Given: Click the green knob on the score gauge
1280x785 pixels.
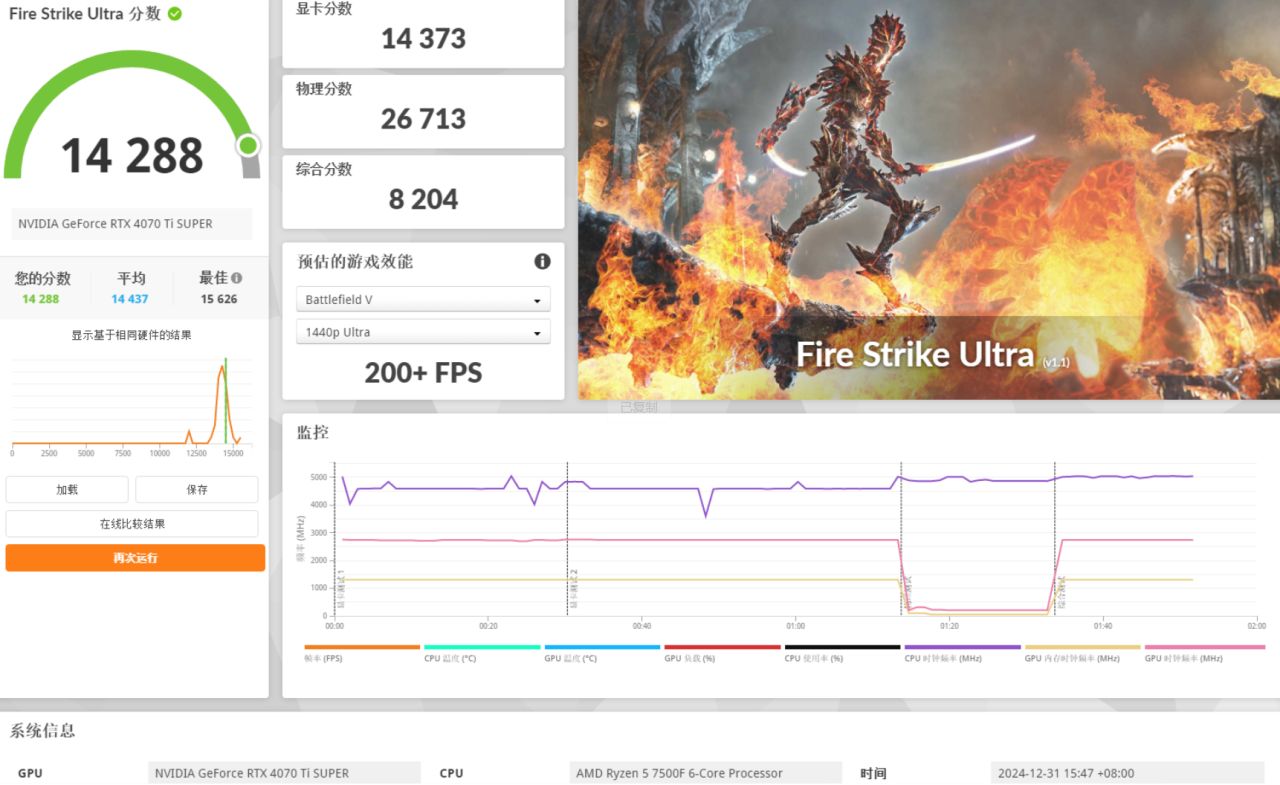Looking at the screenshot, I should (248, 146).
